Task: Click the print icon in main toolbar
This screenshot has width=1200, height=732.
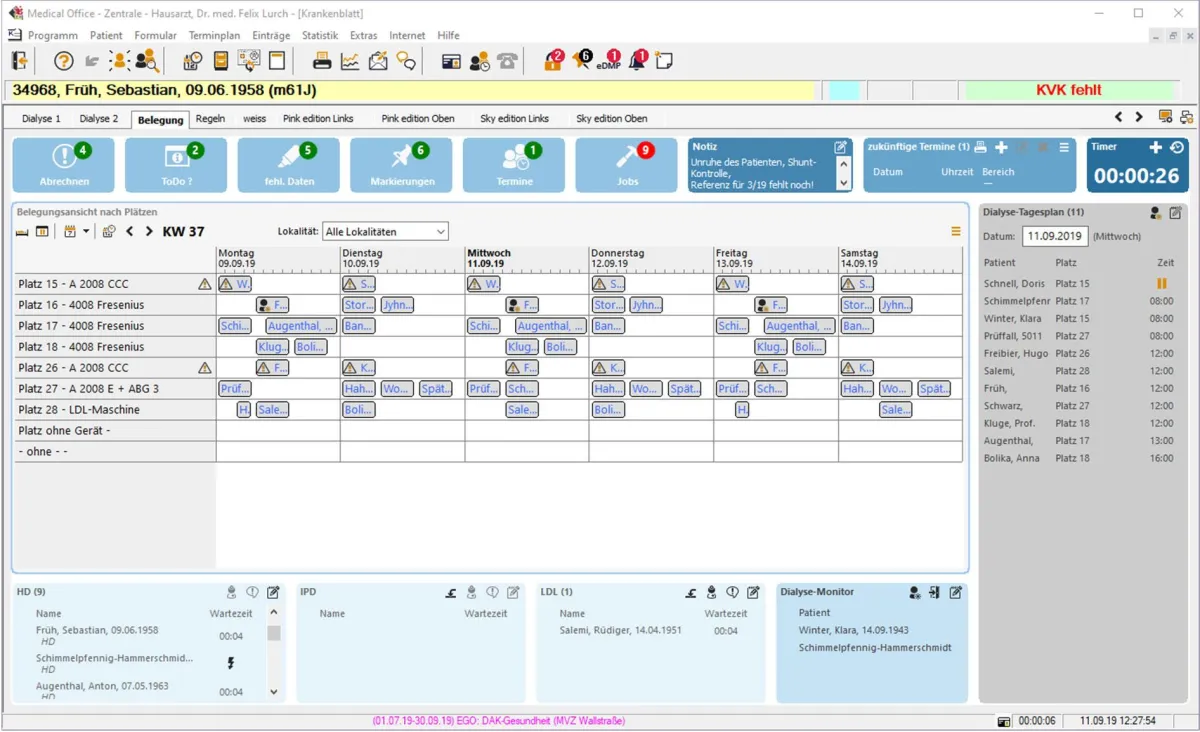Action: [322, 61]
